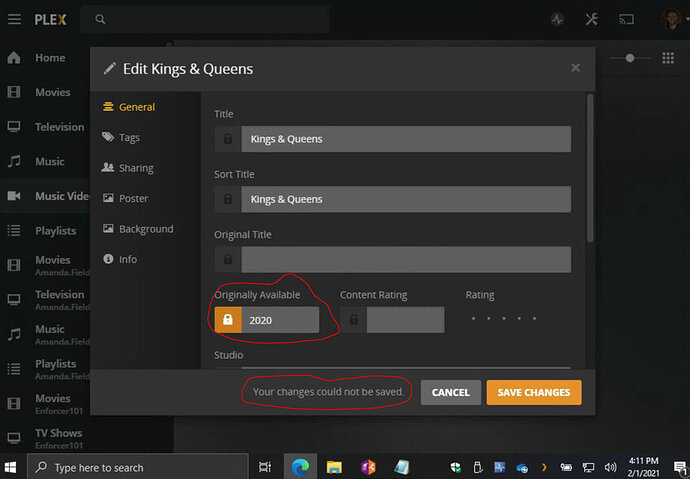Click the SAVE CHANGES button

pos(534,392)
